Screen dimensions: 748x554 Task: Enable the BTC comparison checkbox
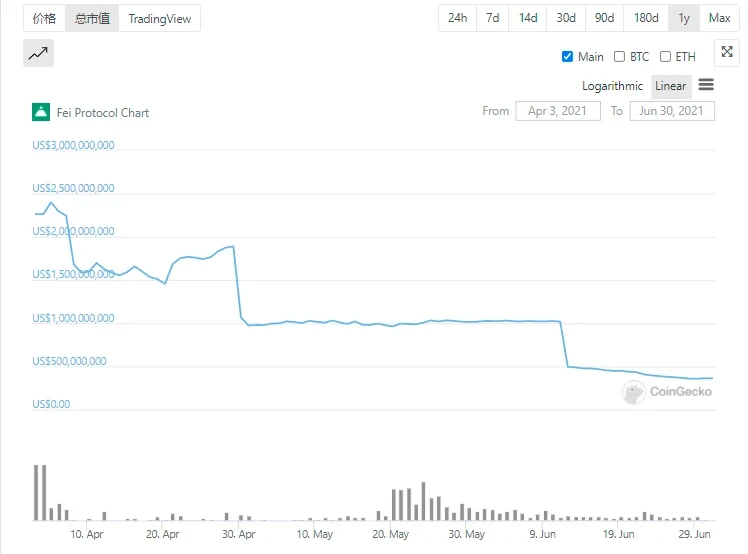click(619, 57)
